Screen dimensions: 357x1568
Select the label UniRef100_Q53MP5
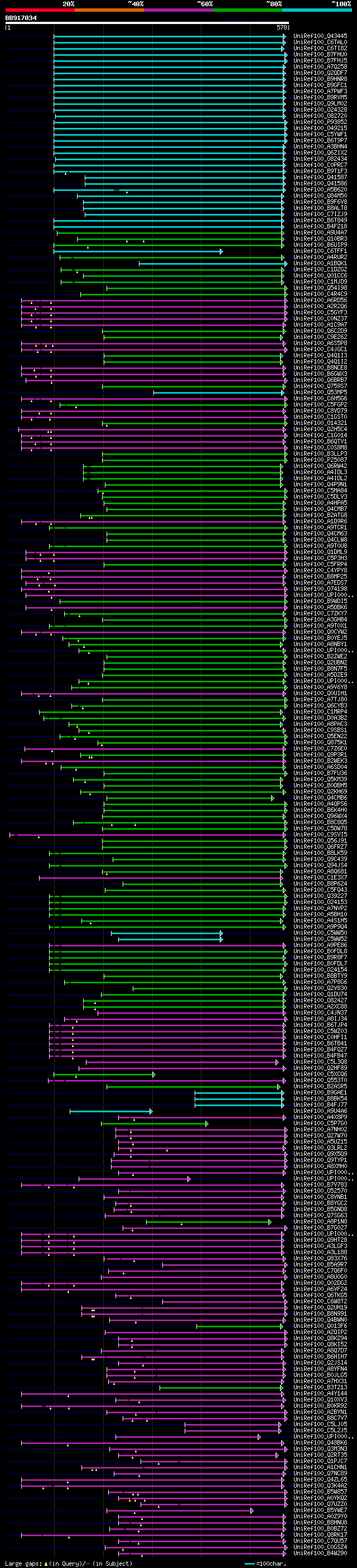(x=321, y=392)
